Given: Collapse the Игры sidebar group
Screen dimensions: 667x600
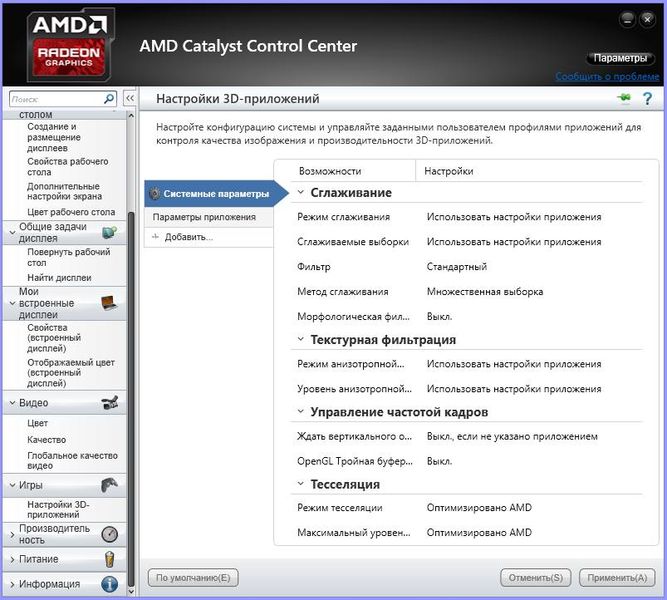Looking at the screenshot, I should (x=12, y=485).
